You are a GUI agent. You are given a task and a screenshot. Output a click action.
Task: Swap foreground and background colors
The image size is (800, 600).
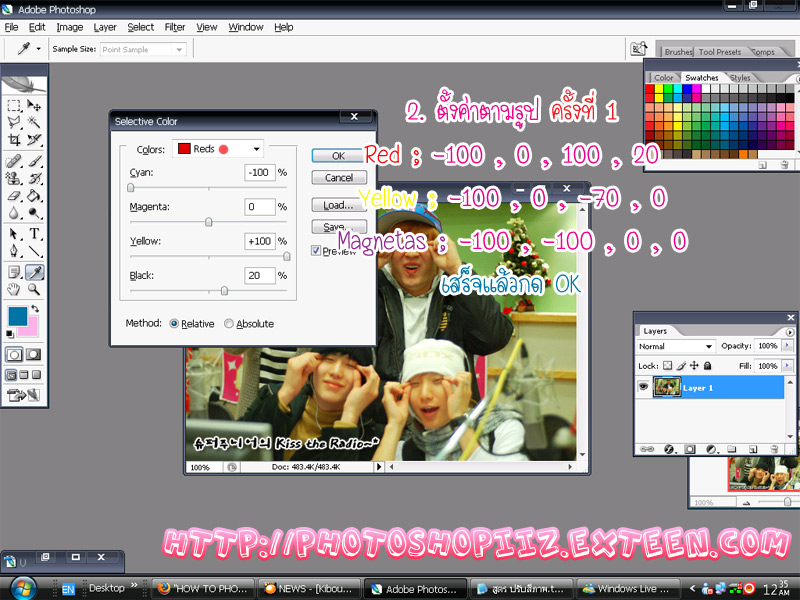[35, 309]
